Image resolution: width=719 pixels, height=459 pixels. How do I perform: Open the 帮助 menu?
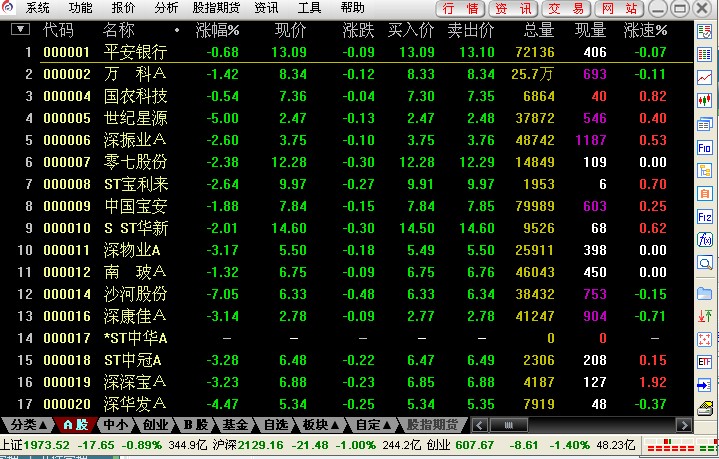pyautogui.click(x=353, y=8)
